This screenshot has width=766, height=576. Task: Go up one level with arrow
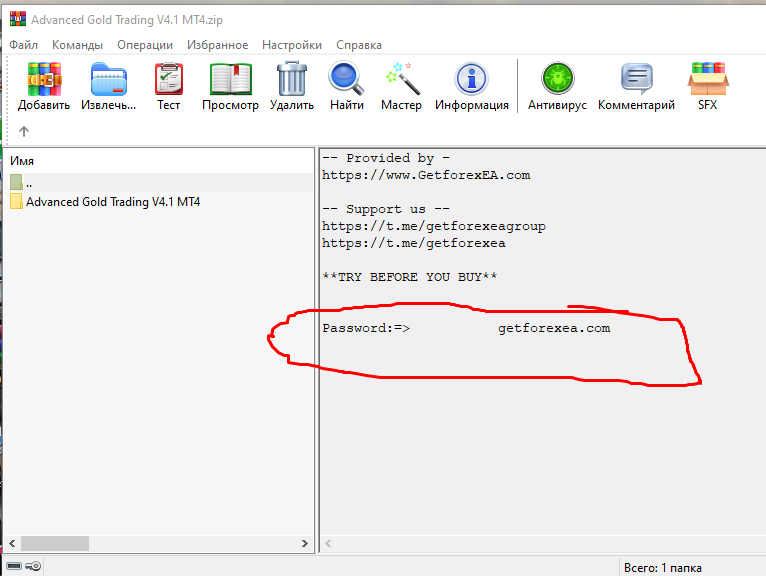click(23, 131)
